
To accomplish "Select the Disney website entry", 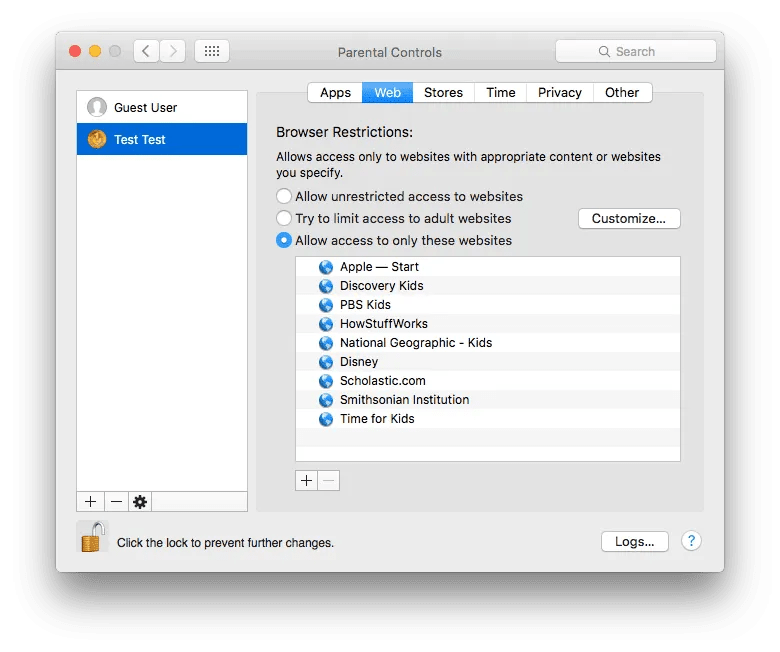I will click(x=488, y=362).
